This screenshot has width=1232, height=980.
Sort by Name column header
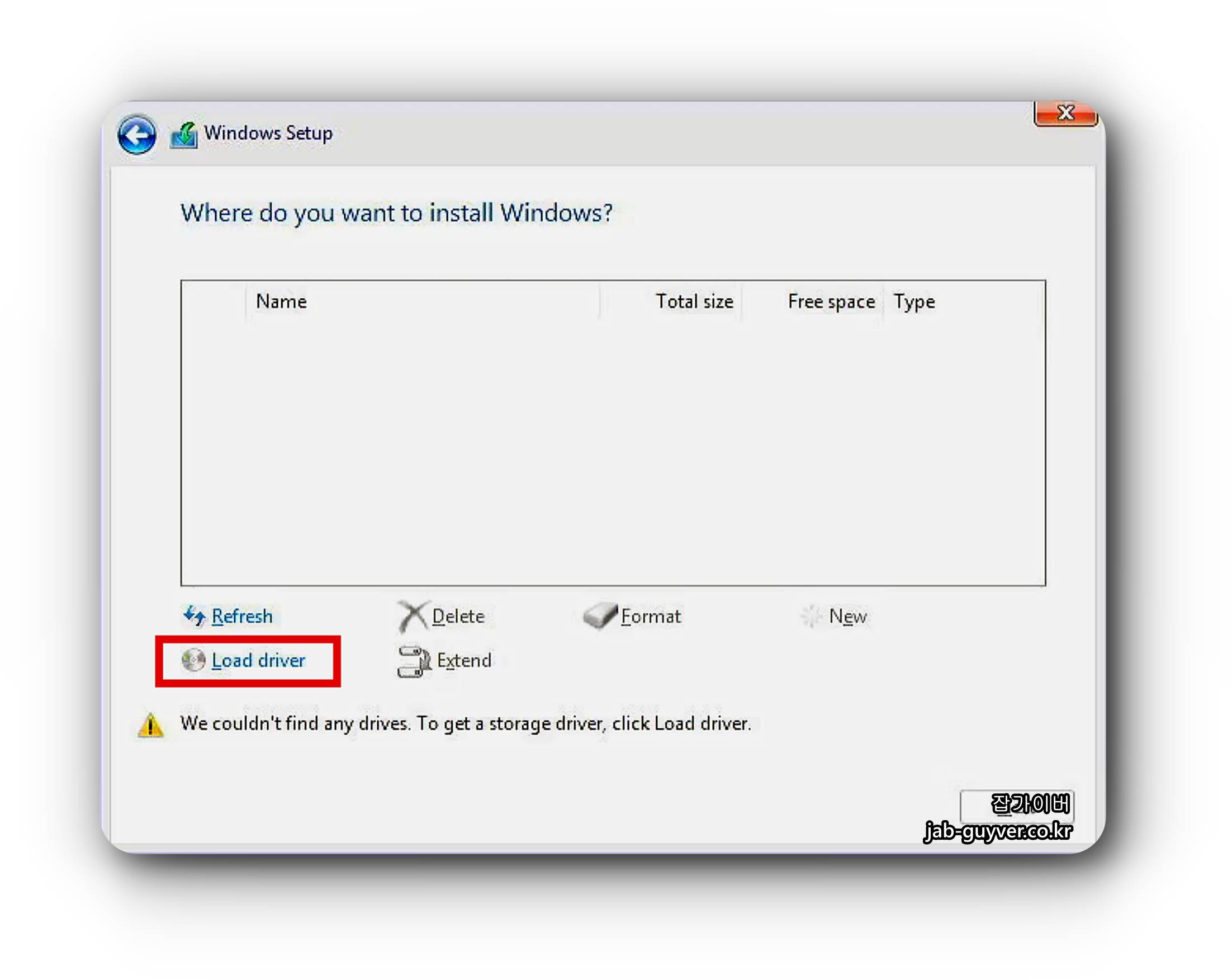[281, 301]
